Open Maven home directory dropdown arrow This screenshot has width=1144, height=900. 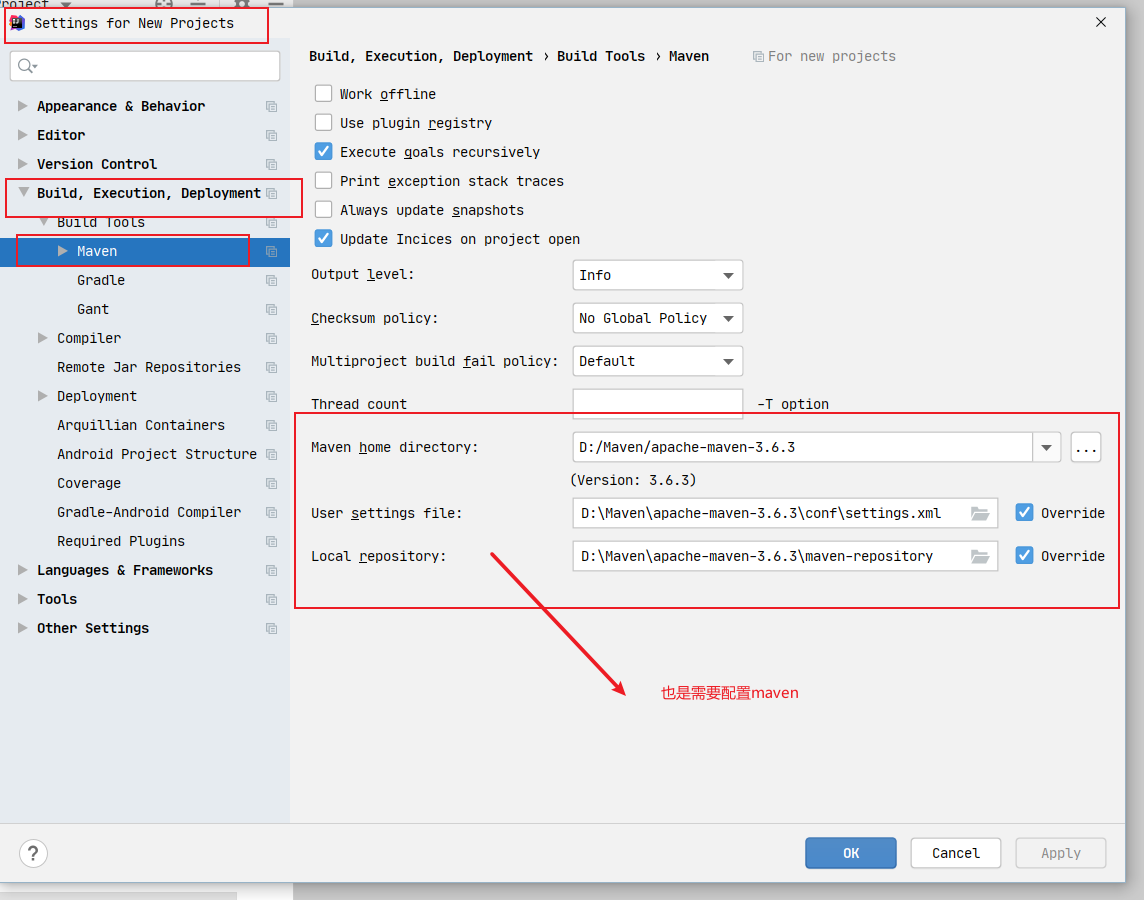(x=1046, y=447)
